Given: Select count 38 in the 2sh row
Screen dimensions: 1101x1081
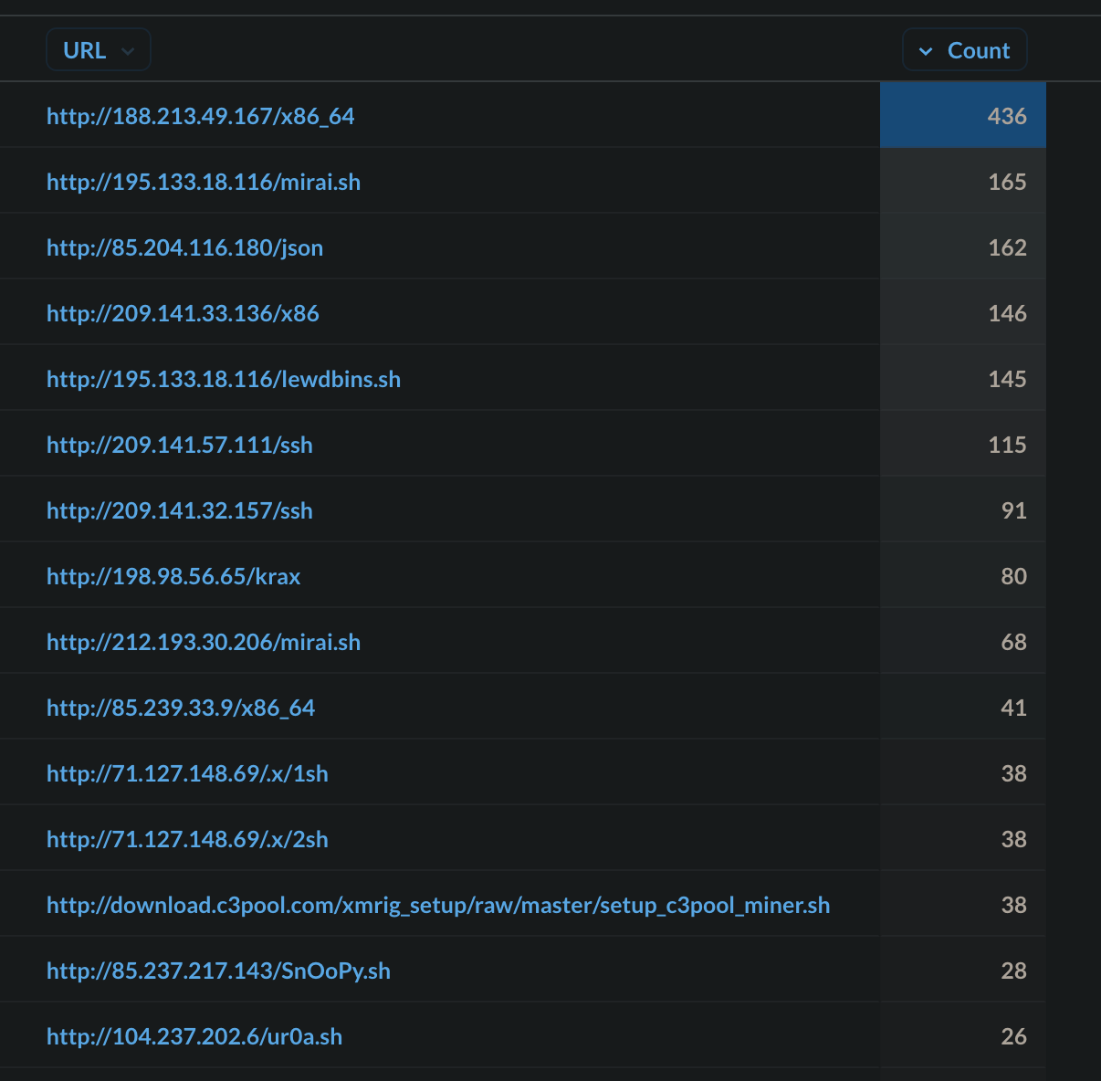Looking at the screenshot, I should tap(963, 839).
